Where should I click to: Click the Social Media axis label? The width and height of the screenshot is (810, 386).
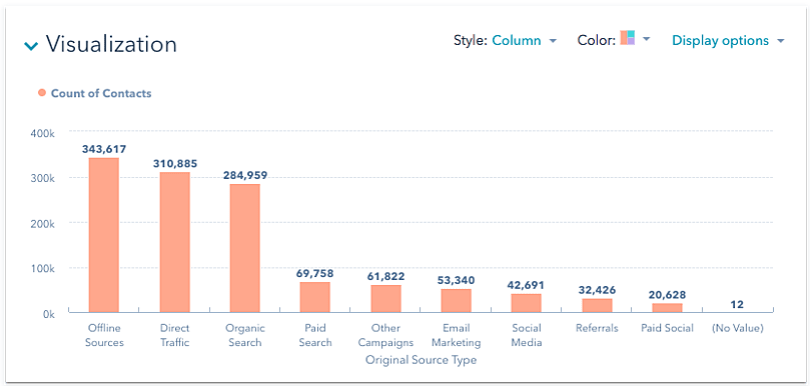[526, 335]
